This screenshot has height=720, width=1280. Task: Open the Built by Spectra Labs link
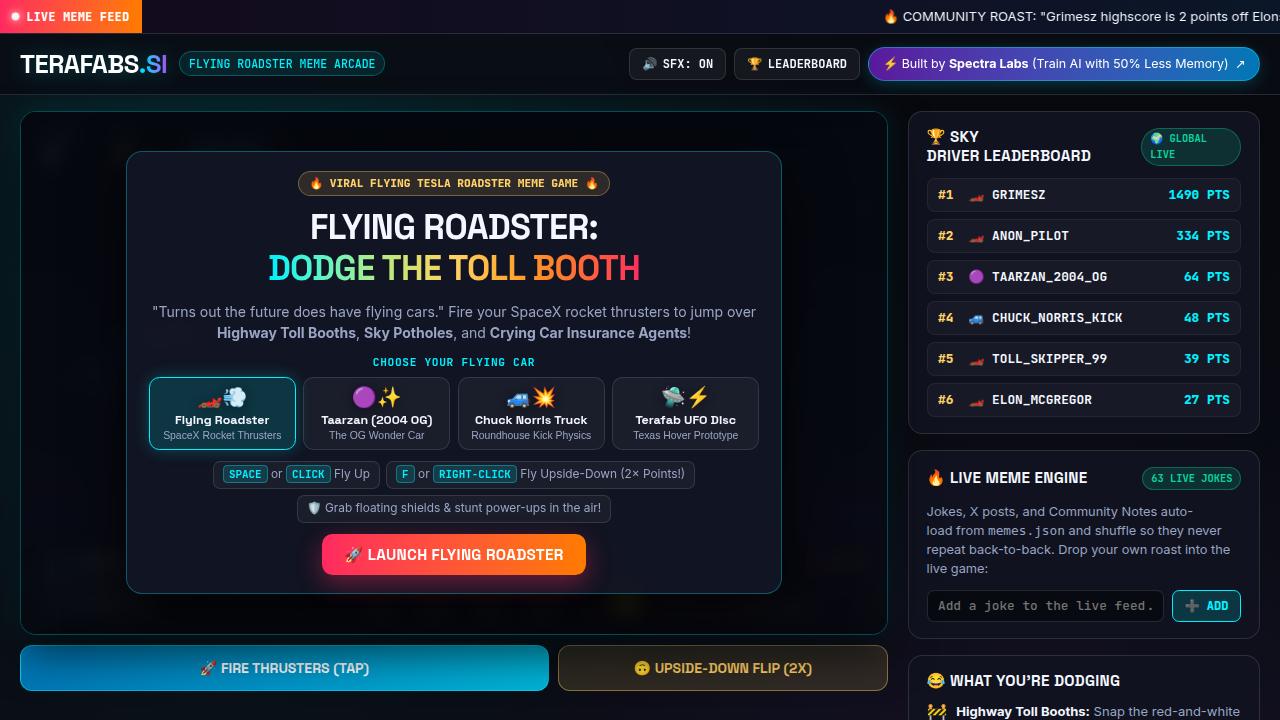point(1064,64)
